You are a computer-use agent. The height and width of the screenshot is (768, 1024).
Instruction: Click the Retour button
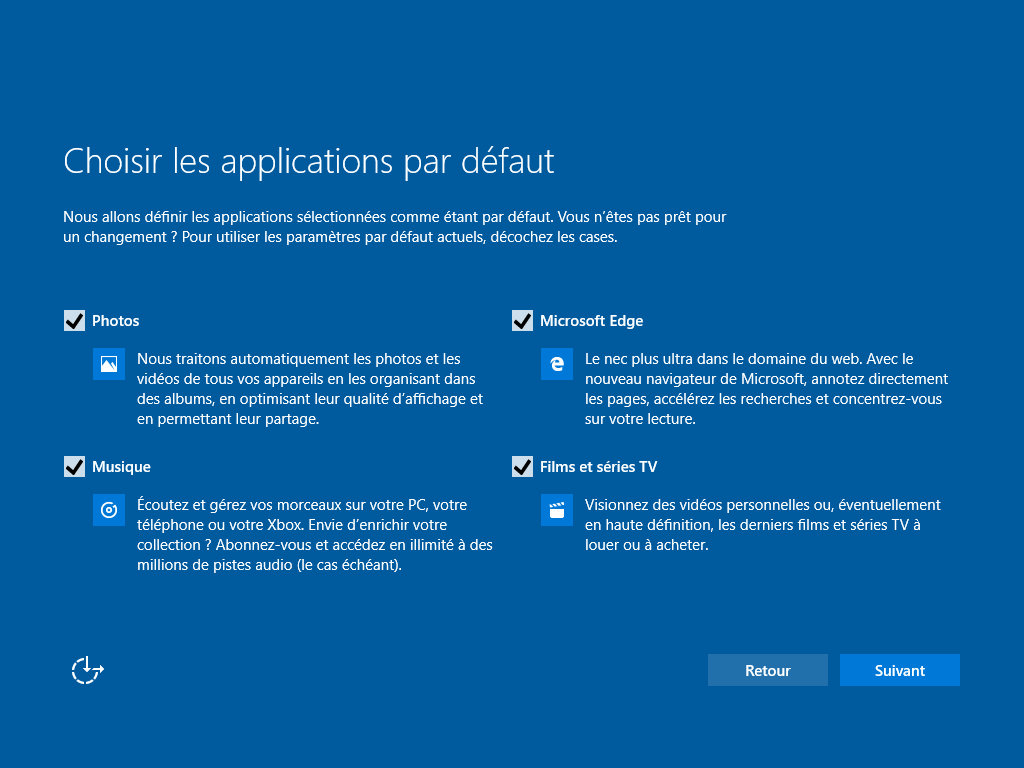coord(767,670)
